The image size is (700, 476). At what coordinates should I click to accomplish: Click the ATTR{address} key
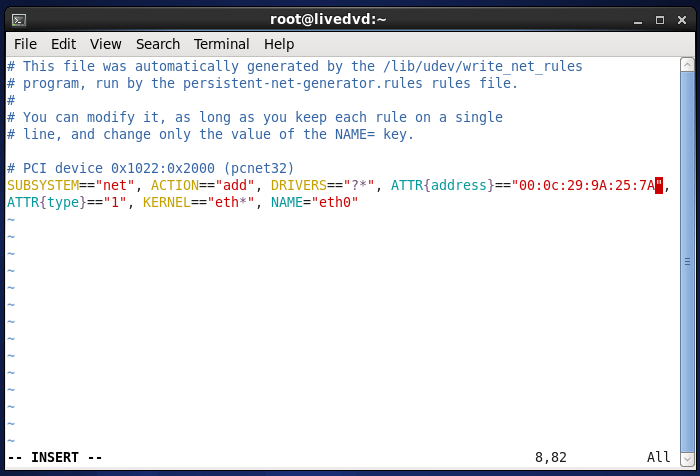[443, 185]
